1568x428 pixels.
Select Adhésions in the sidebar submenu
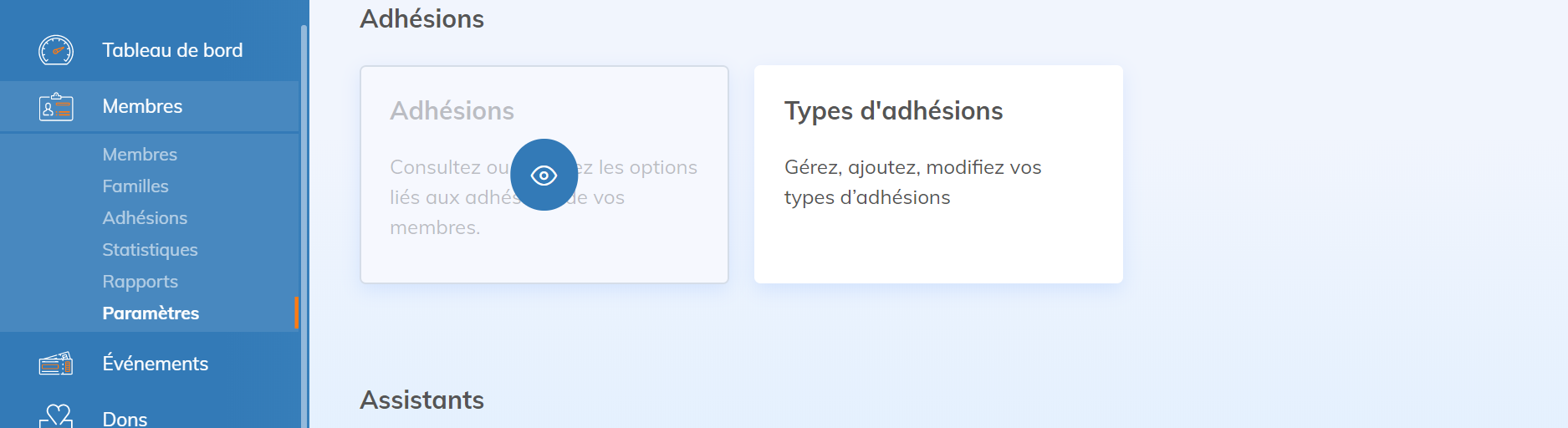tap(145, 218)
